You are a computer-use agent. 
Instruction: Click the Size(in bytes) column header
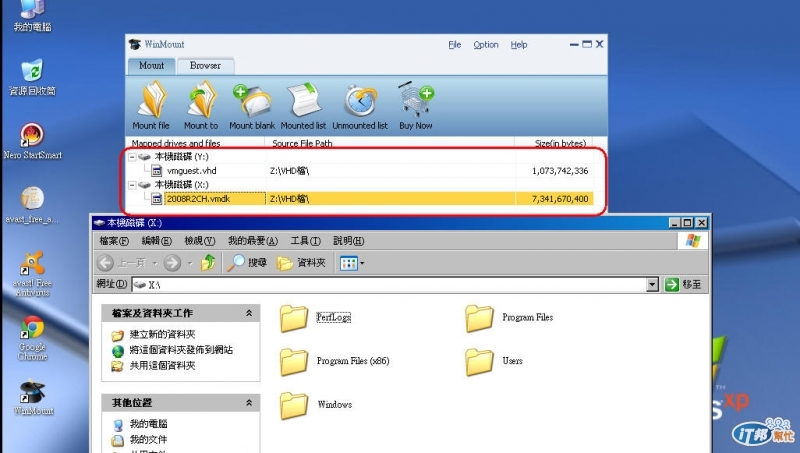560,143
